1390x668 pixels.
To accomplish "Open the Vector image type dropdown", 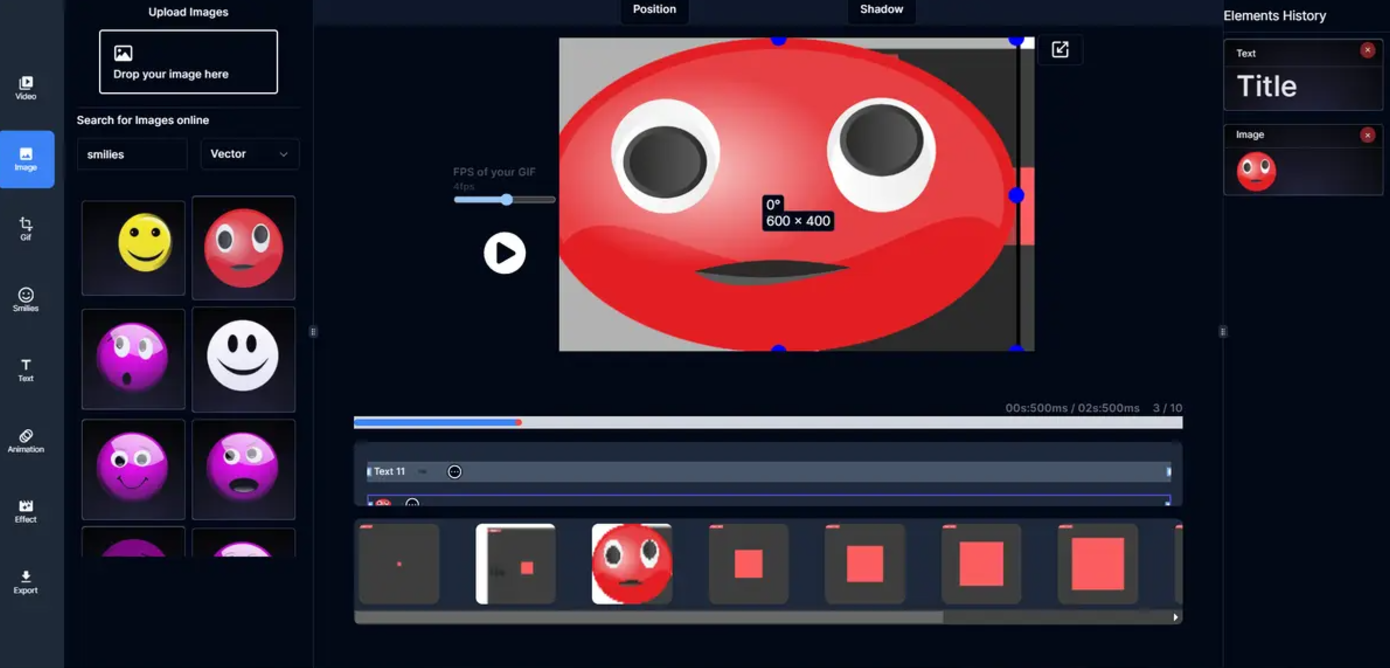I will pyautogui.click(x=249, y=153).
